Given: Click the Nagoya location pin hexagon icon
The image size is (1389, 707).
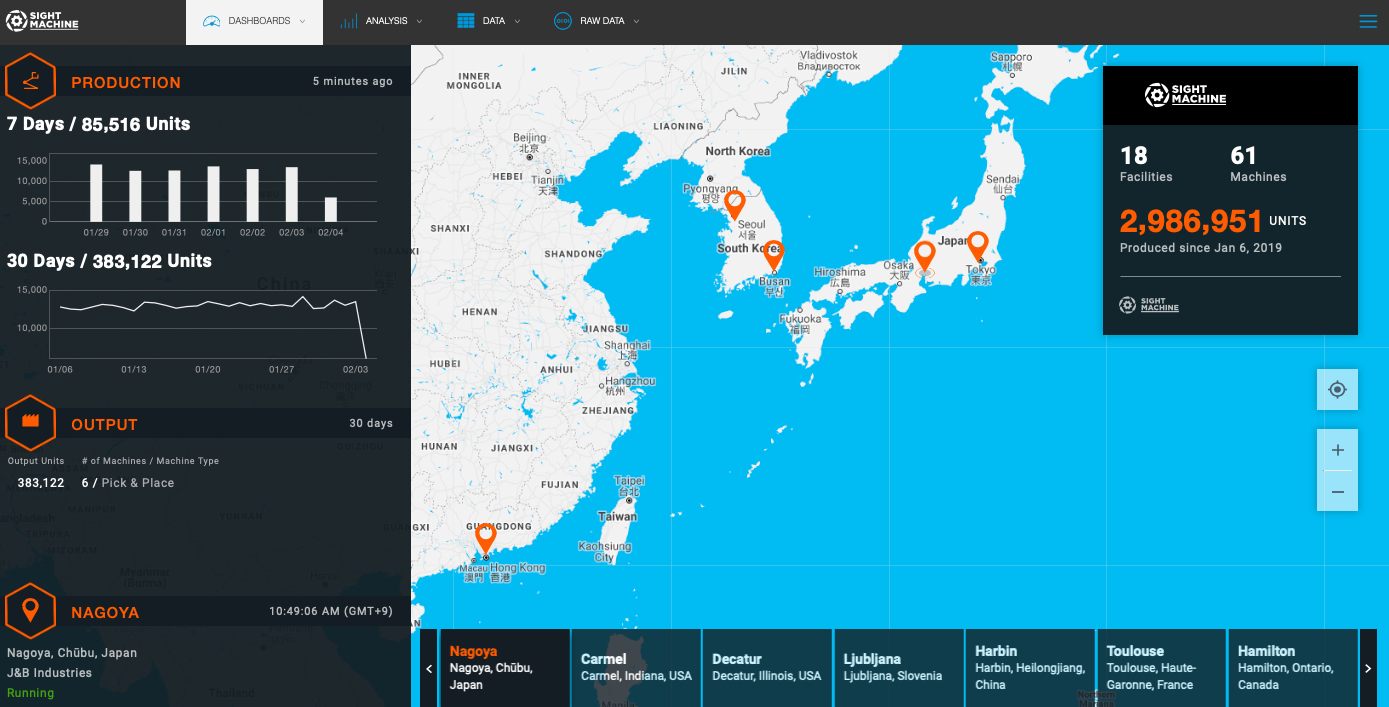Looking at the screenshot, I should [x=31, y=611].
